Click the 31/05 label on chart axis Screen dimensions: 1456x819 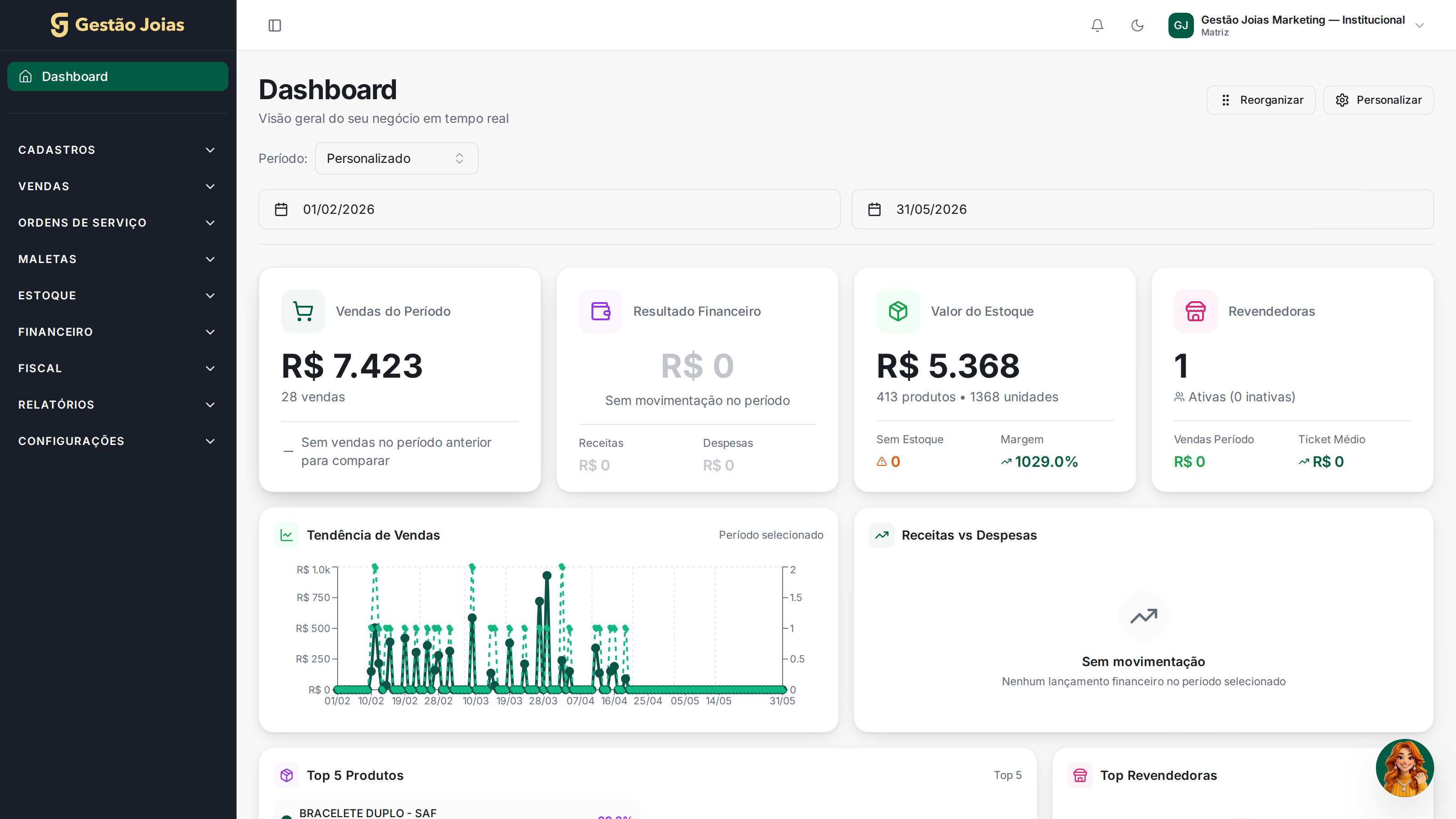(782, 701)
